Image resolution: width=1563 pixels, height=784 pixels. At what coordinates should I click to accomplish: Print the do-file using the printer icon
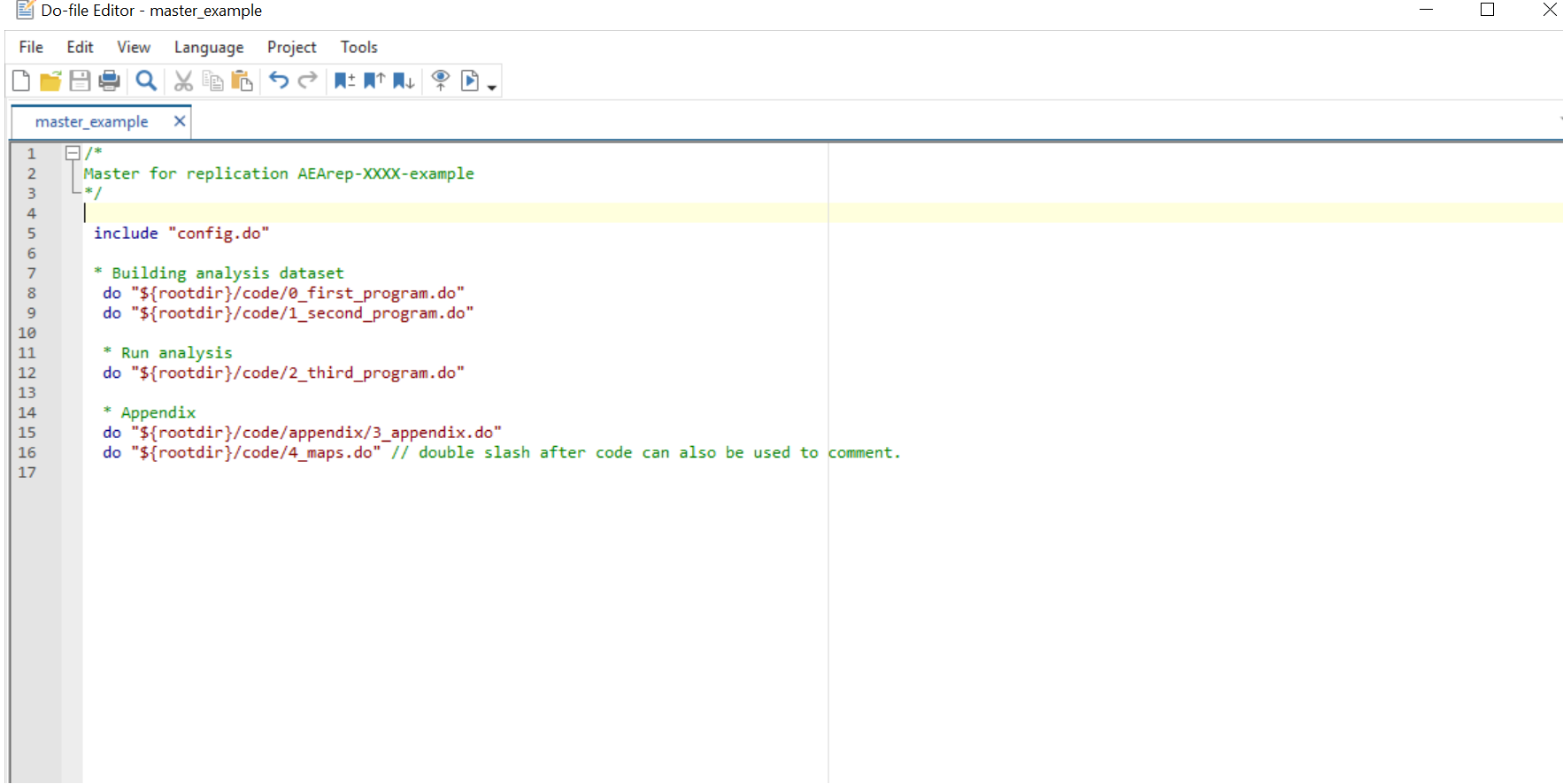tap(109, 81)
